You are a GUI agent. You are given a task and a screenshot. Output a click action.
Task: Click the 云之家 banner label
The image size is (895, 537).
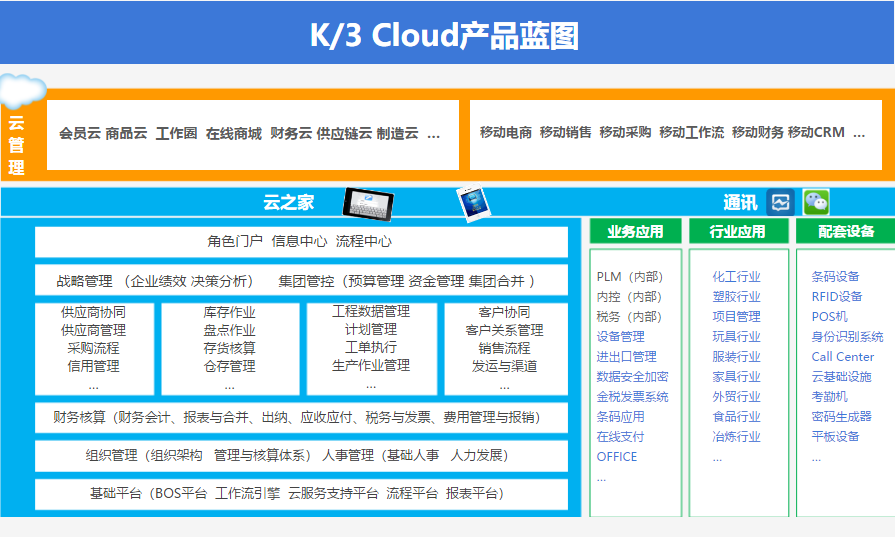(x=288, y=202)
